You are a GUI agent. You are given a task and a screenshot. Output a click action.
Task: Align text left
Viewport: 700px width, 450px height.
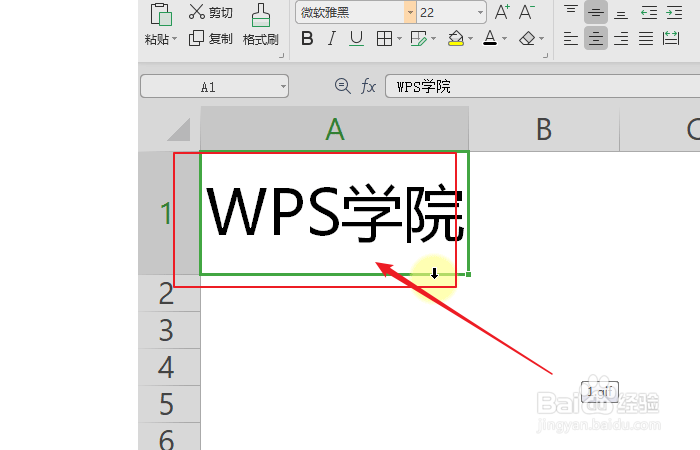click(571, 38)
